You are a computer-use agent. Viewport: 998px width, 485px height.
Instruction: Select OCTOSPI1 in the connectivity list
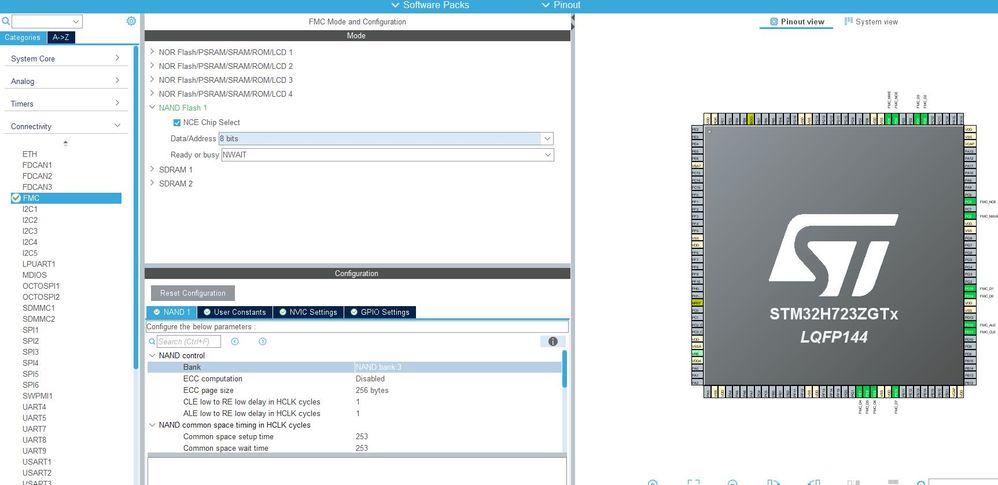pos(41,286)
